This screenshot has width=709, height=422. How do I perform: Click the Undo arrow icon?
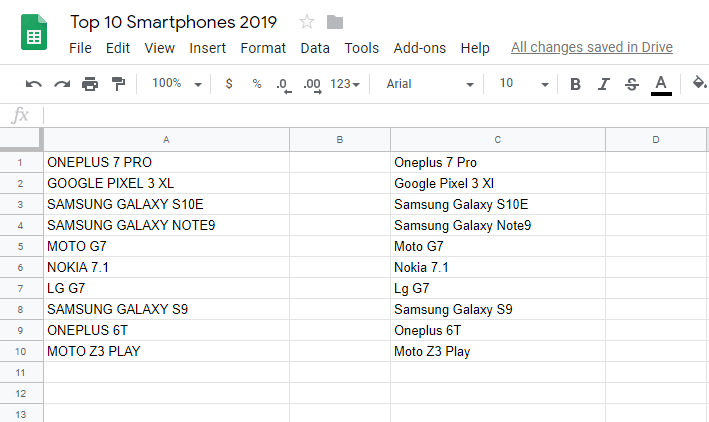[33, 84]
